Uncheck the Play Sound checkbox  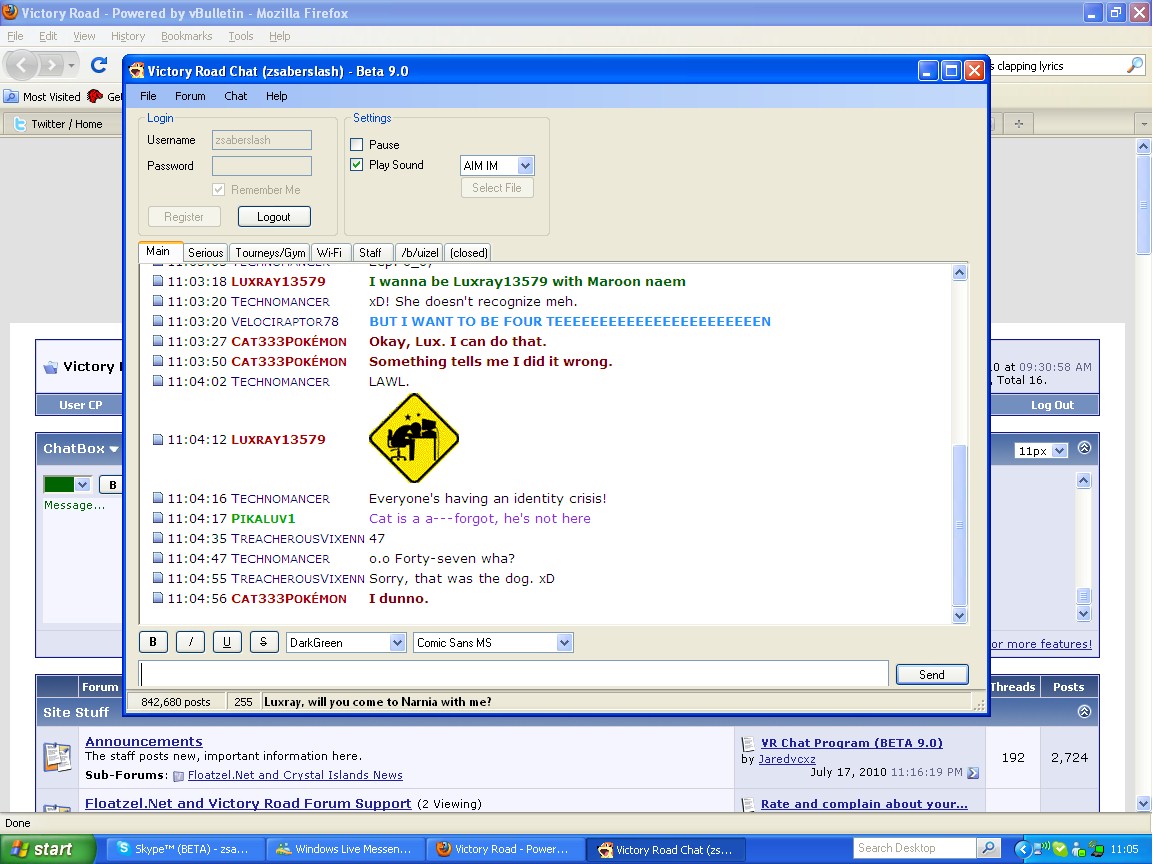coord(357,165)
